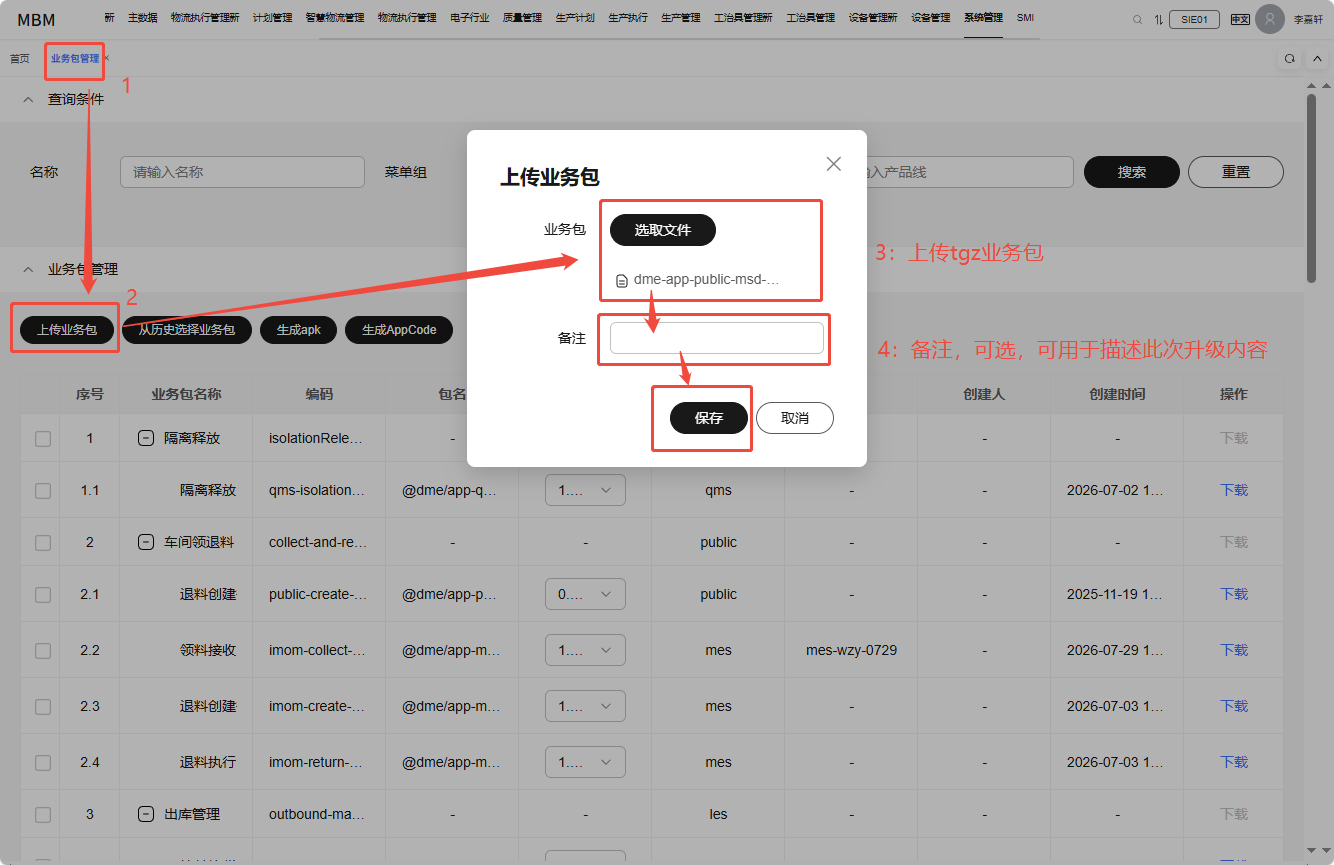Screen dimensions: 1334x865
Task: Click the search icon in the tab bar
Action: pos(1290,59)
